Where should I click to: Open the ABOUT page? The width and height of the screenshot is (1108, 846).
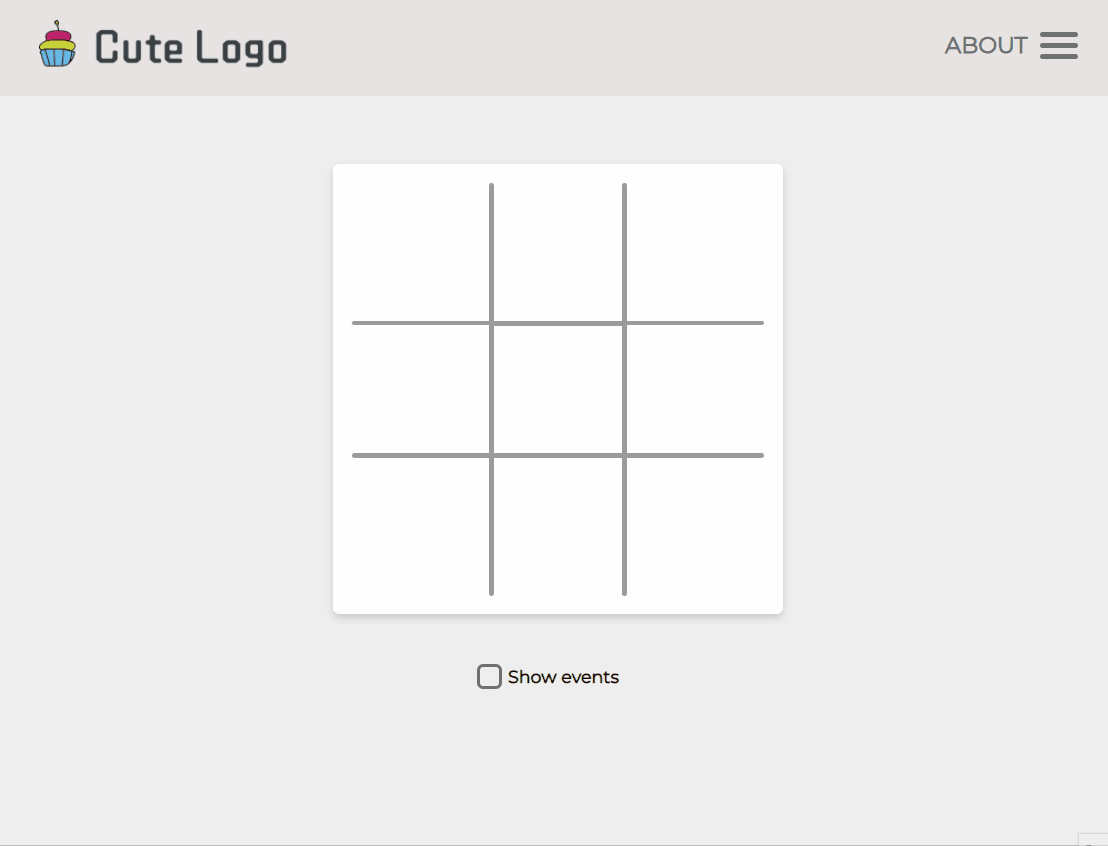coord(986,46)
